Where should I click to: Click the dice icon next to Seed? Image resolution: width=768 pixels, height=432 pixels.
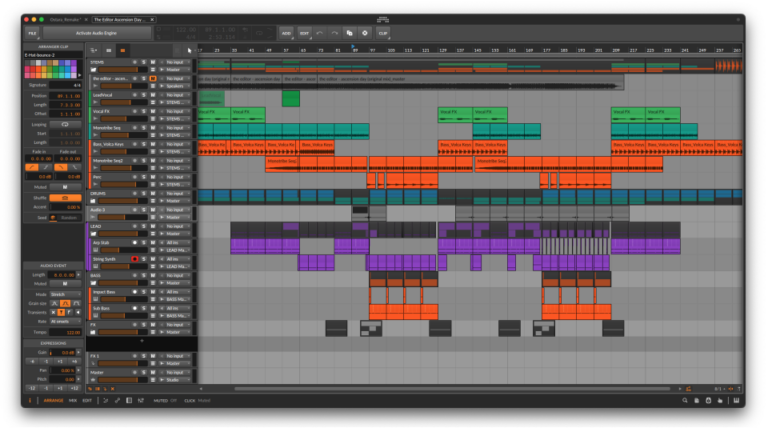click(x=53, y=217)
